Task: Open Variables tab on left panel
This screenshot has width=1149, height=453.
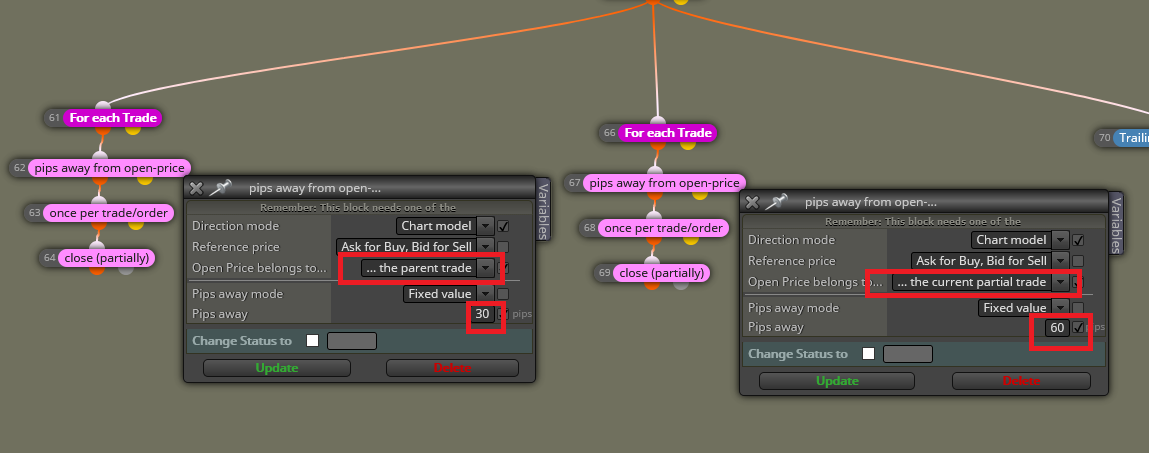Action: [543, 209]
